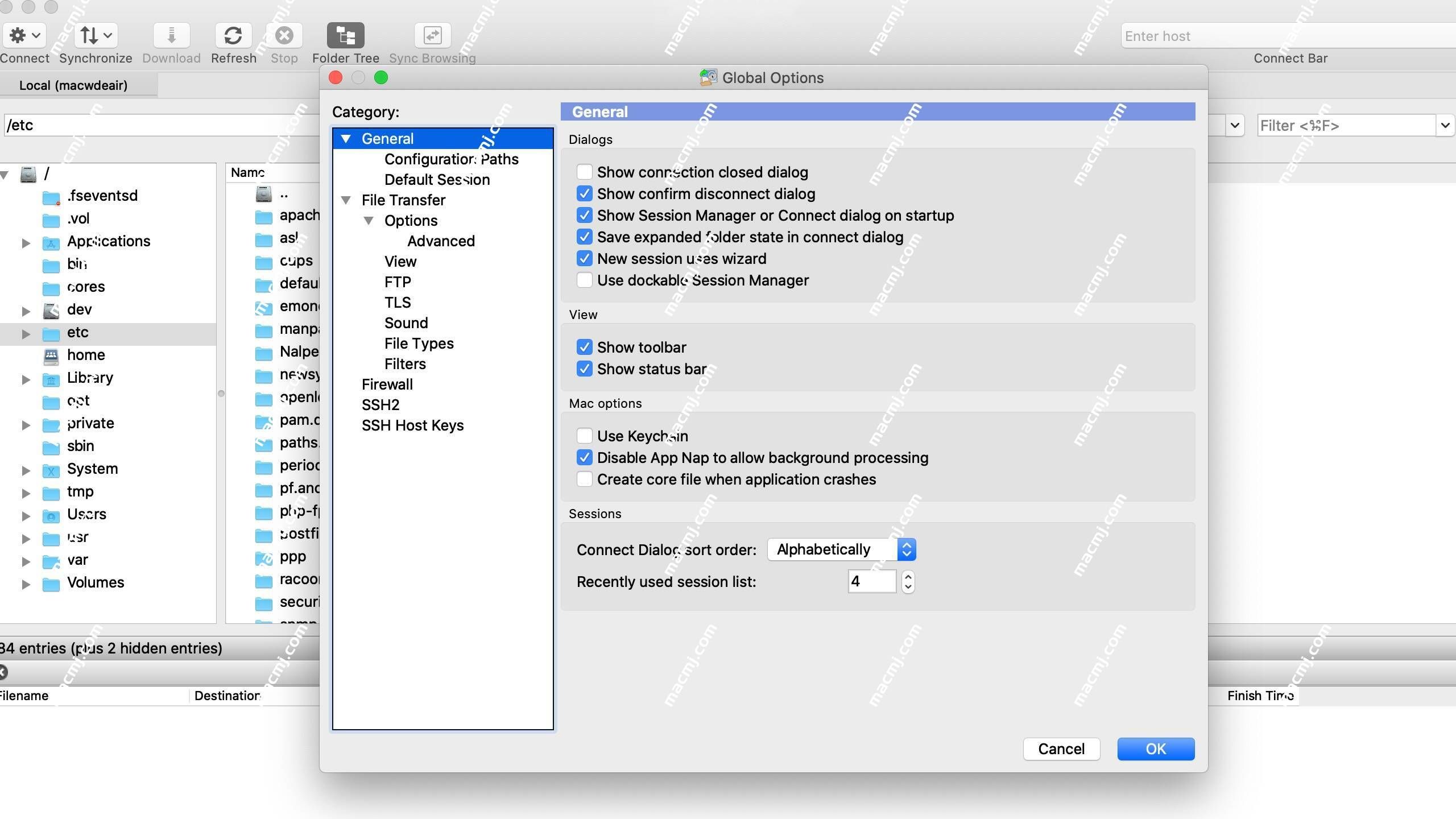Image resolution: width=1456 pixels, height=819 pixels.
Task: Click the sbin folder icon in tree
Action: point(51,447)
